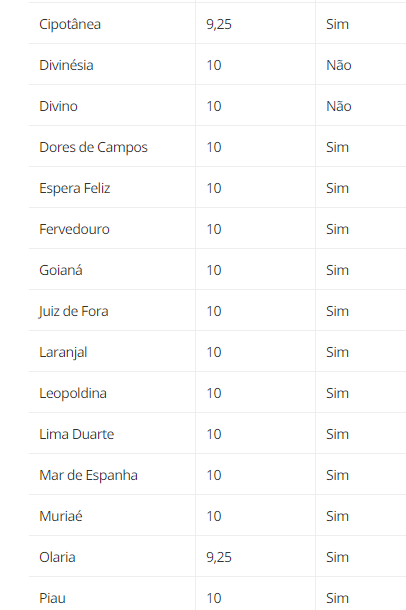
Task: Select the Leopoldina row name
Action: pos(73,393)
